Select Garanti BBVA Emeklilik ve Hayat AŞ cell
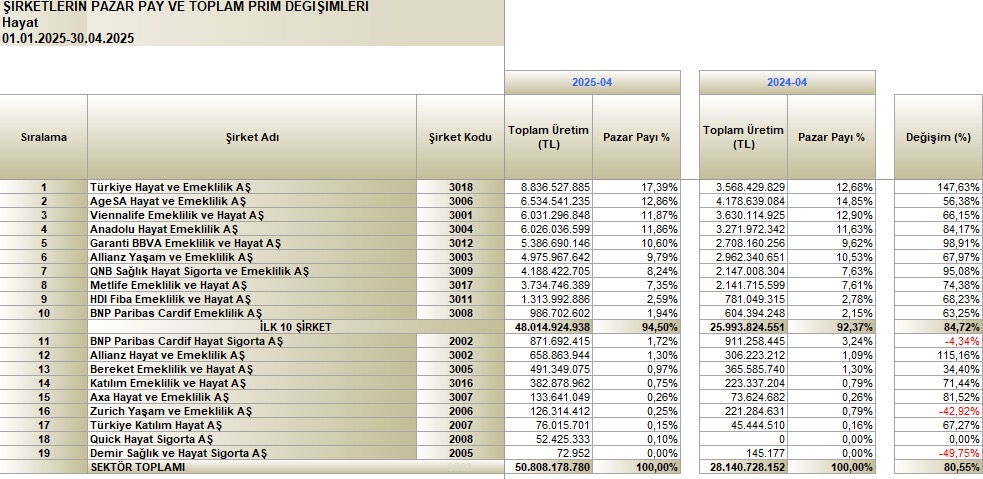 click(x=252, y=243)
